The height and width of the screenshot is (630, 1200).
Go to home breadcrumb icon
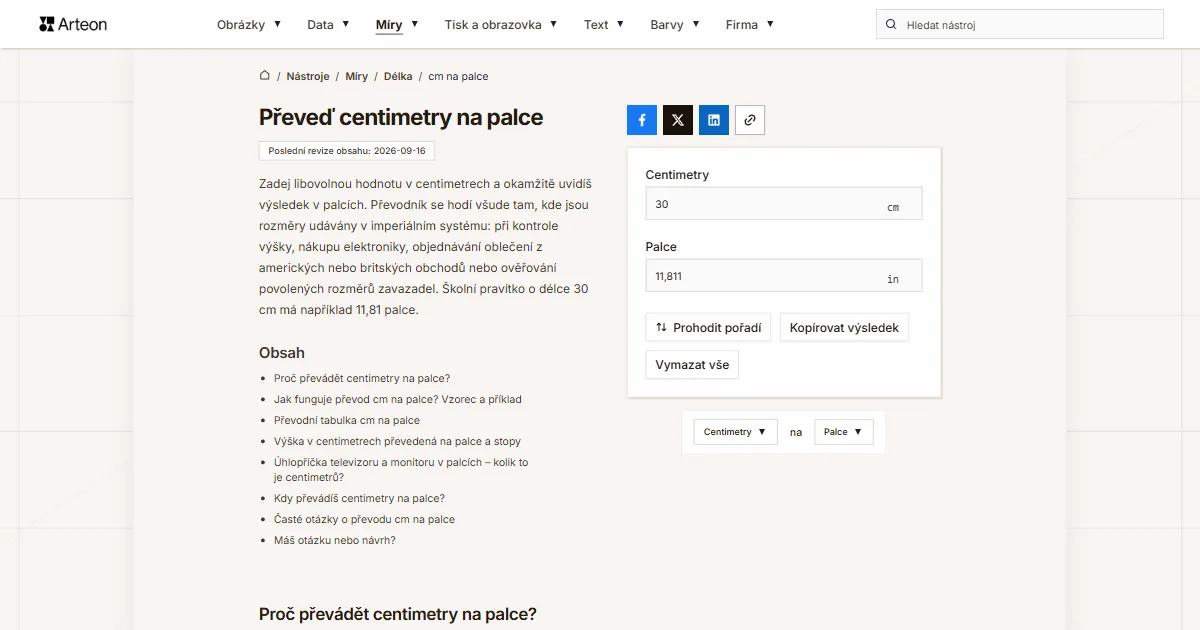(x=265, y=75)
